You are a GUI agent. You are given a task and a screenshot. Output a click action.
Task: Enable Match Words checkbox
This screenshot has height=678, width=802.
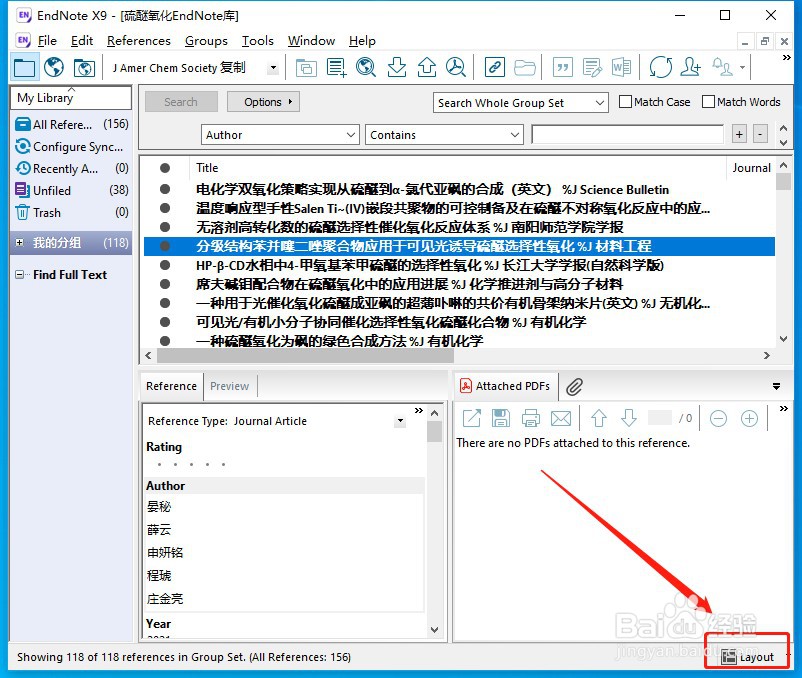tap(708, 102)
